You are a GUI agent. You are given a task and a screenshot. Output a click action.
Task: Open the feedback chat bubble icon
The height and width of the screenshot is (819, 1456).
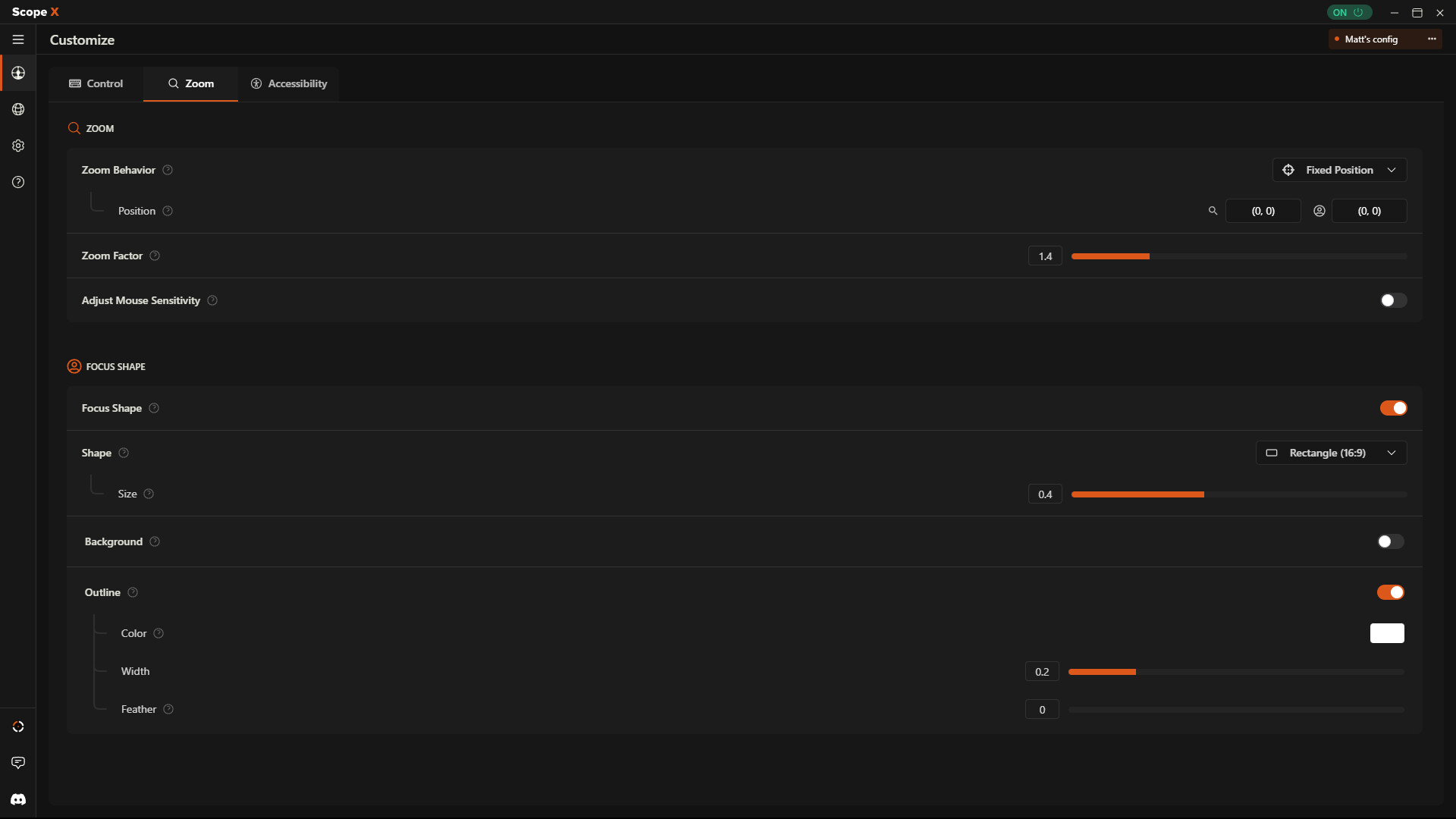(18, 762)
